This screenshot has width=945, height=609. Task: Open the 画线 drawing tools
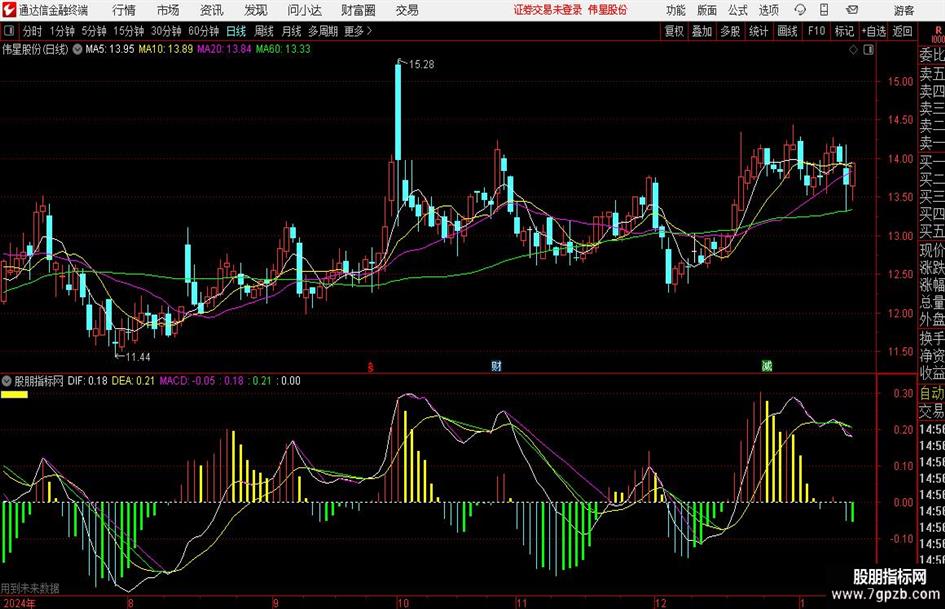pos(788,31)
